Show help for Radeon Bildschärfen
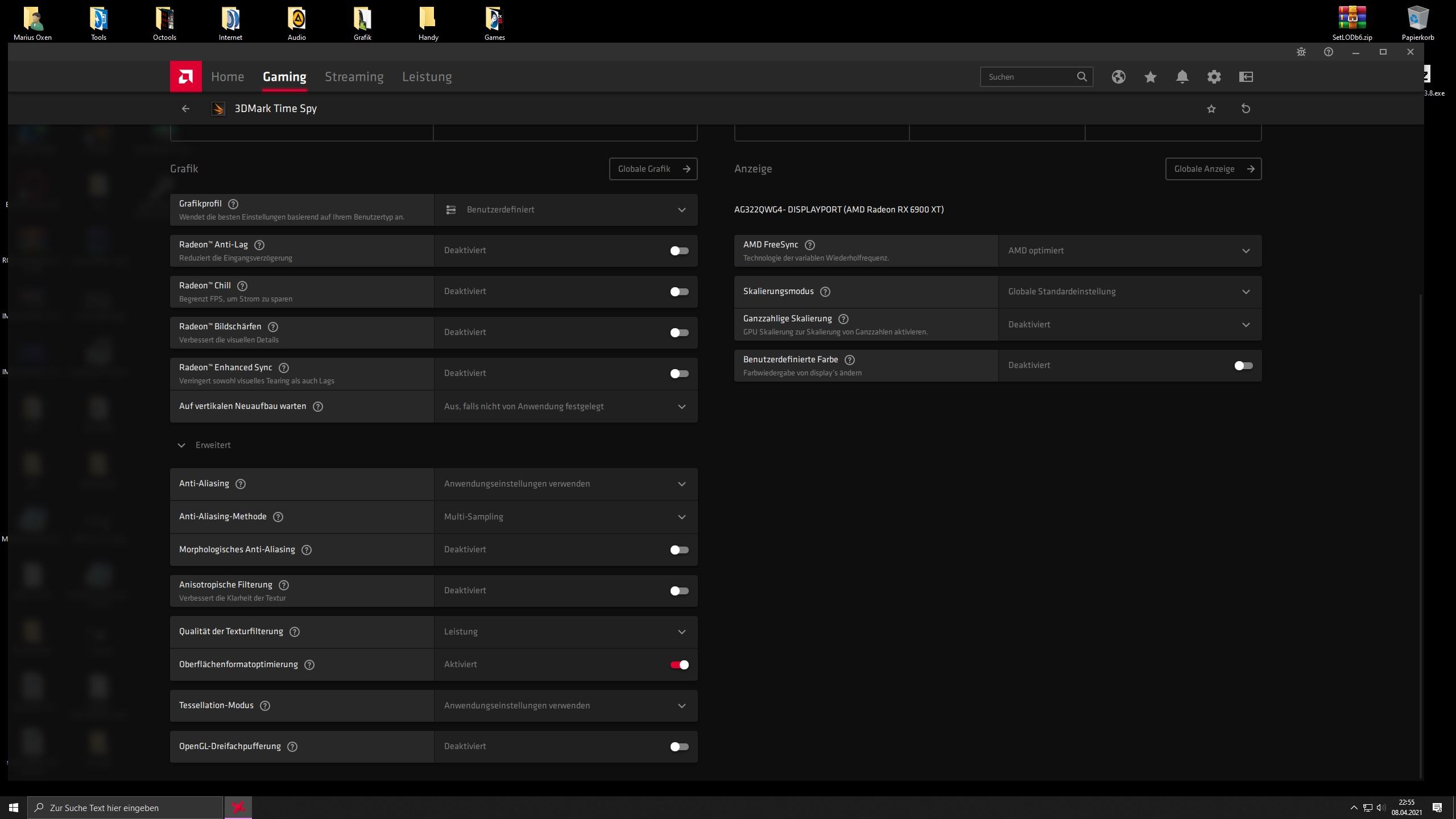This screenshot has width=1456, height=819. pos(272,326)
